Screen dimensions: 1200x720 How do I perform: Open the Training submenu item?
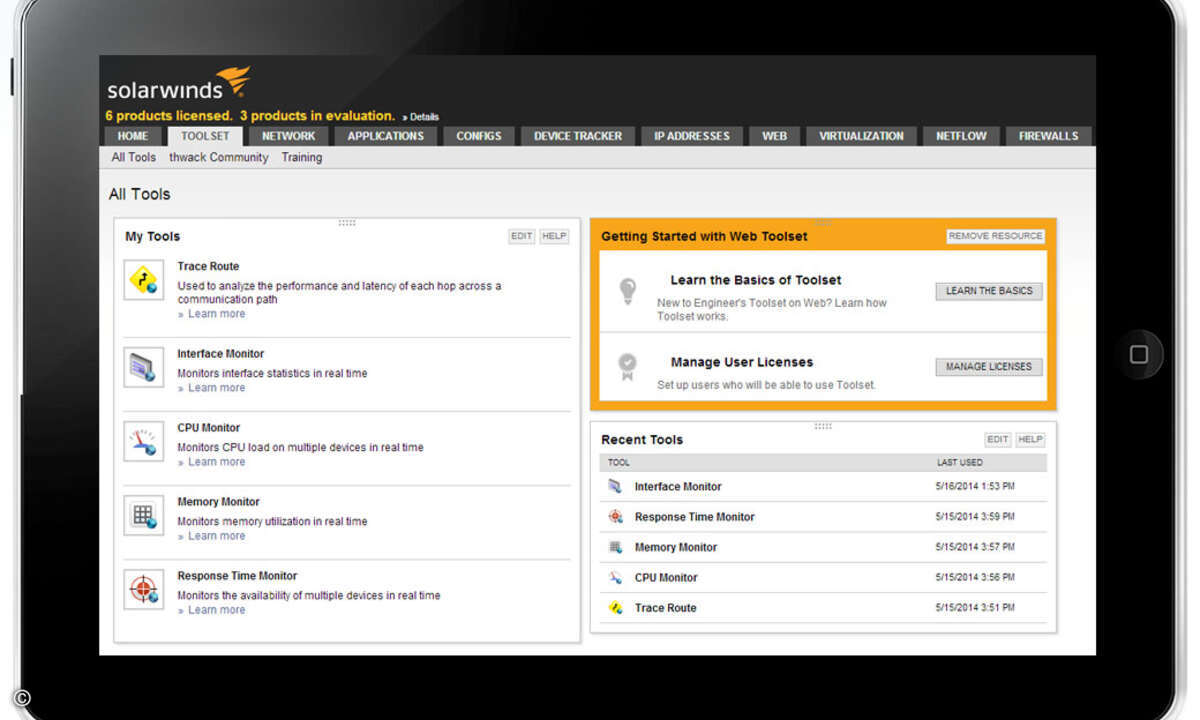tap(302, 157)
